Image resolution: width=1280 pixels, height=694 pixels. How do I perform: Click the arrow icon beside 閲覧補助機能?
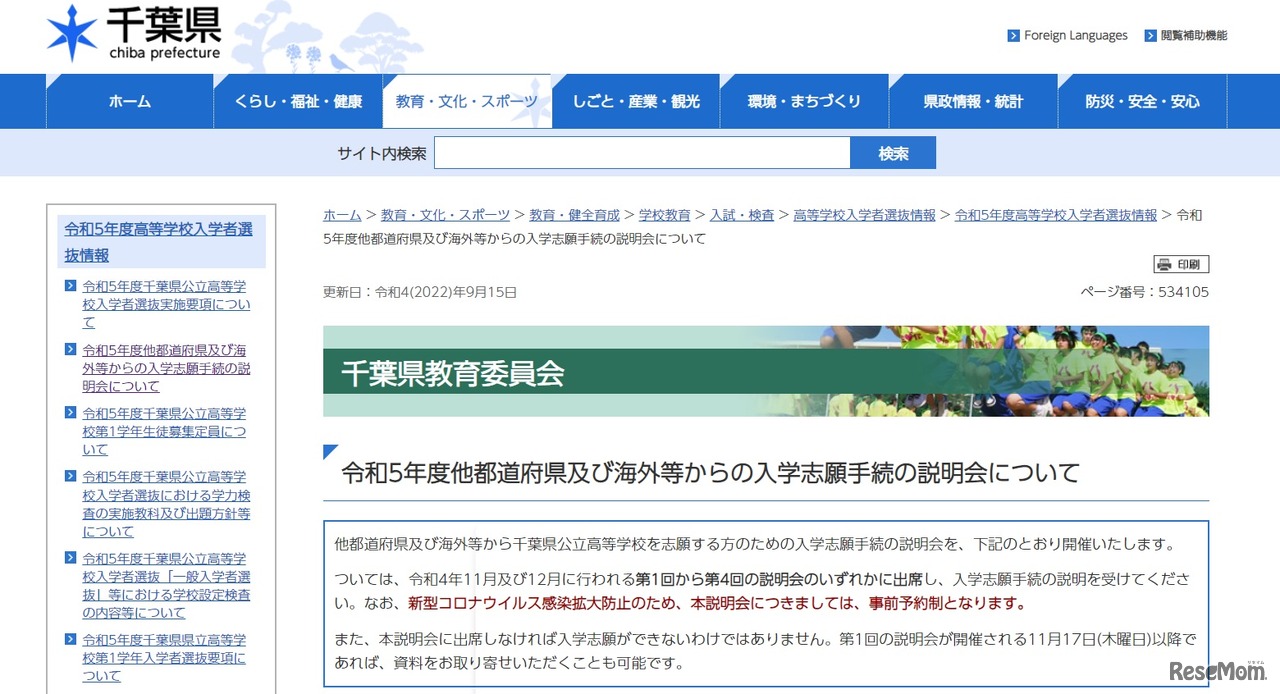(x=1151, y=36)
